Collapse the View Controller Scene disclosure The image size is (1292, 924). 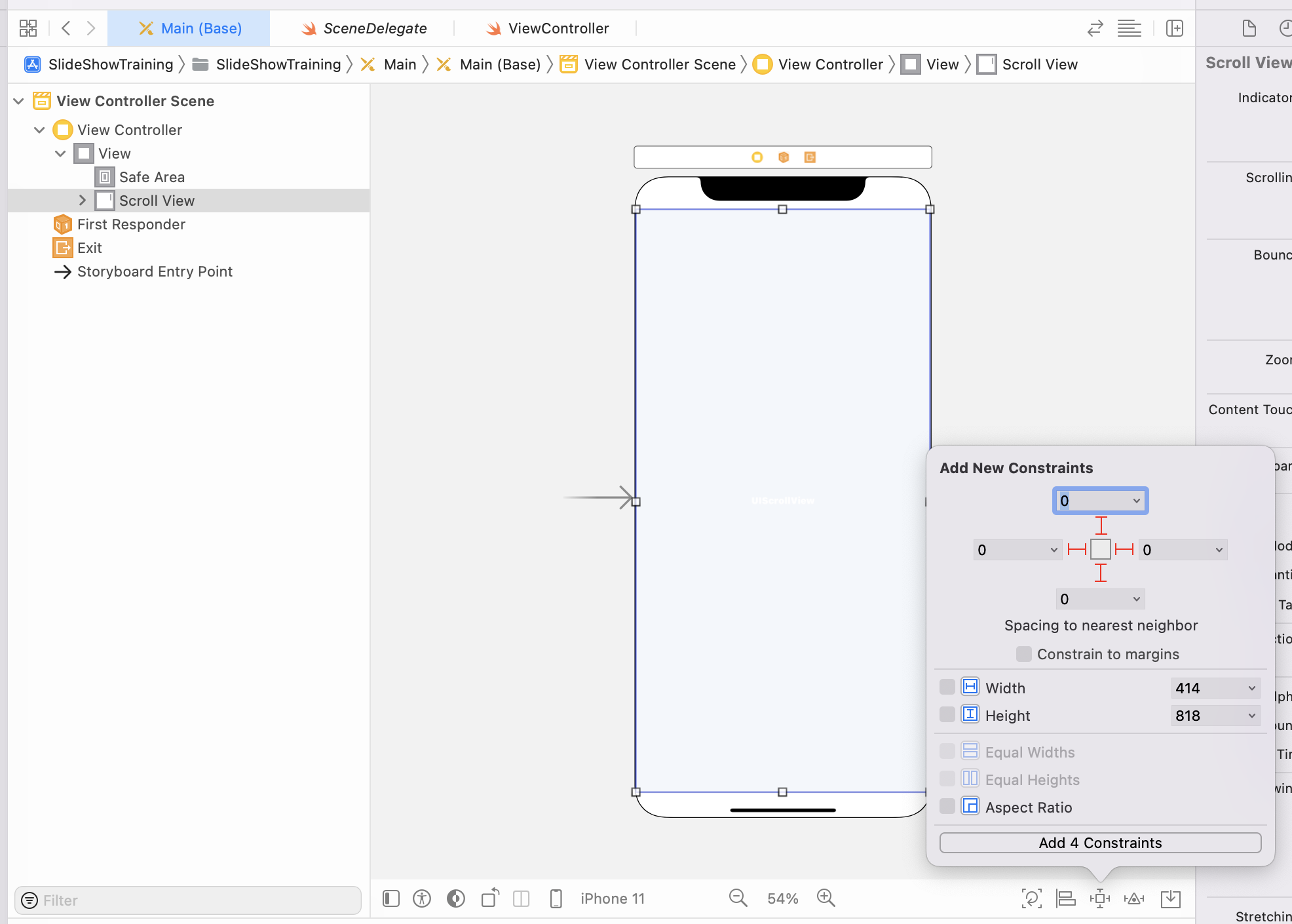[19, 101]
